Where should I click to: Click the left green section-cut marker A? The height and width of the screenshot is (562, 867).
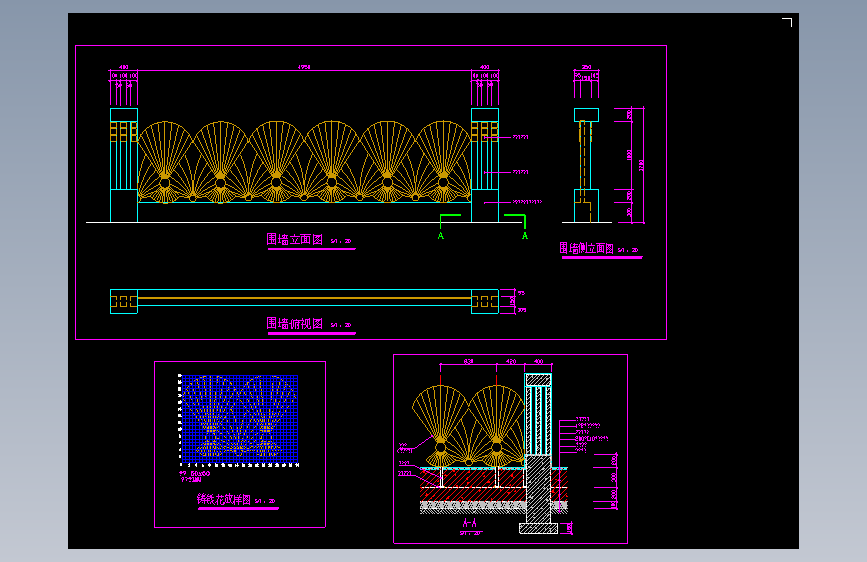pyautogui.click(x=441, y=236)
